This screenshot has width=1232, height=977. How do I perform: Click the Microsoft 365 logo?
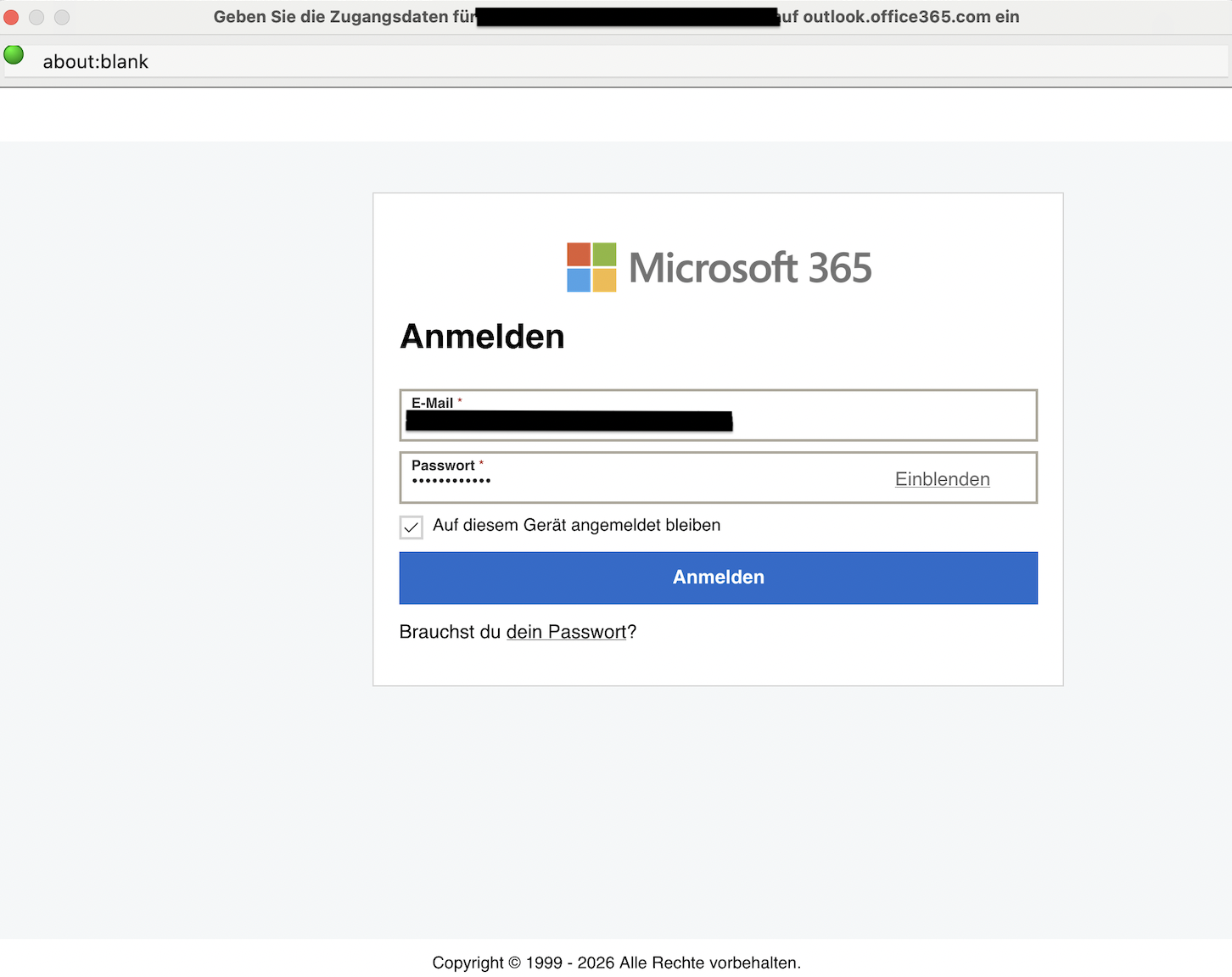tap(719, 267)
